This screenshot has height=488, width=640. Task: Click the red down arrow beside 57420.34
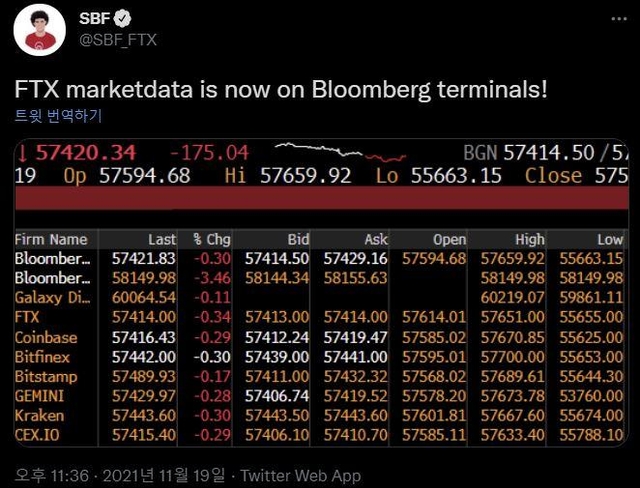point(23,153)
